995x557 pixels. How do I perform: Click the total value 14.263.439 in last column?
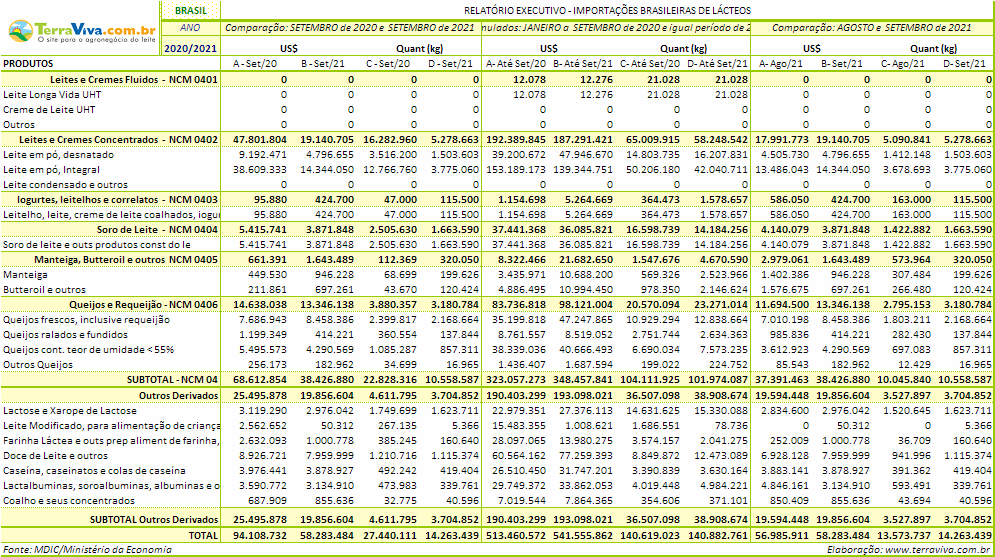(x=965, y=535)
